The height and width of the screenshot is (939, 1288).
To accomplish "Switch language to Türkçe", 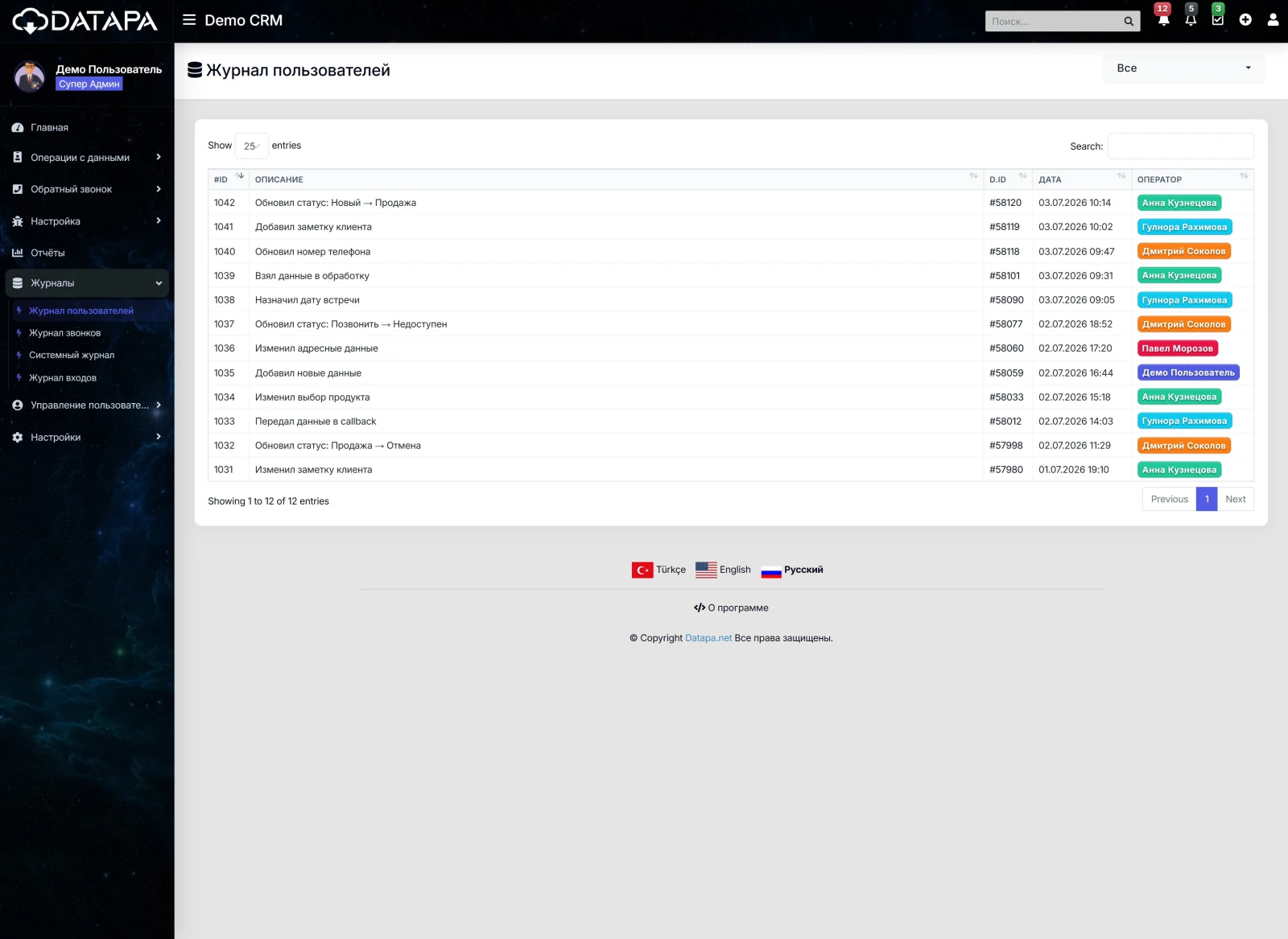I will click(x=671, y=570).
